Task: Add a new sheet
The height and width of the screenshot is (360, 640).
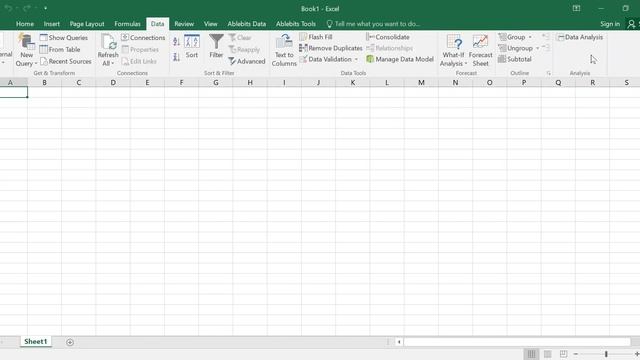Action: (x=70, y=342)
